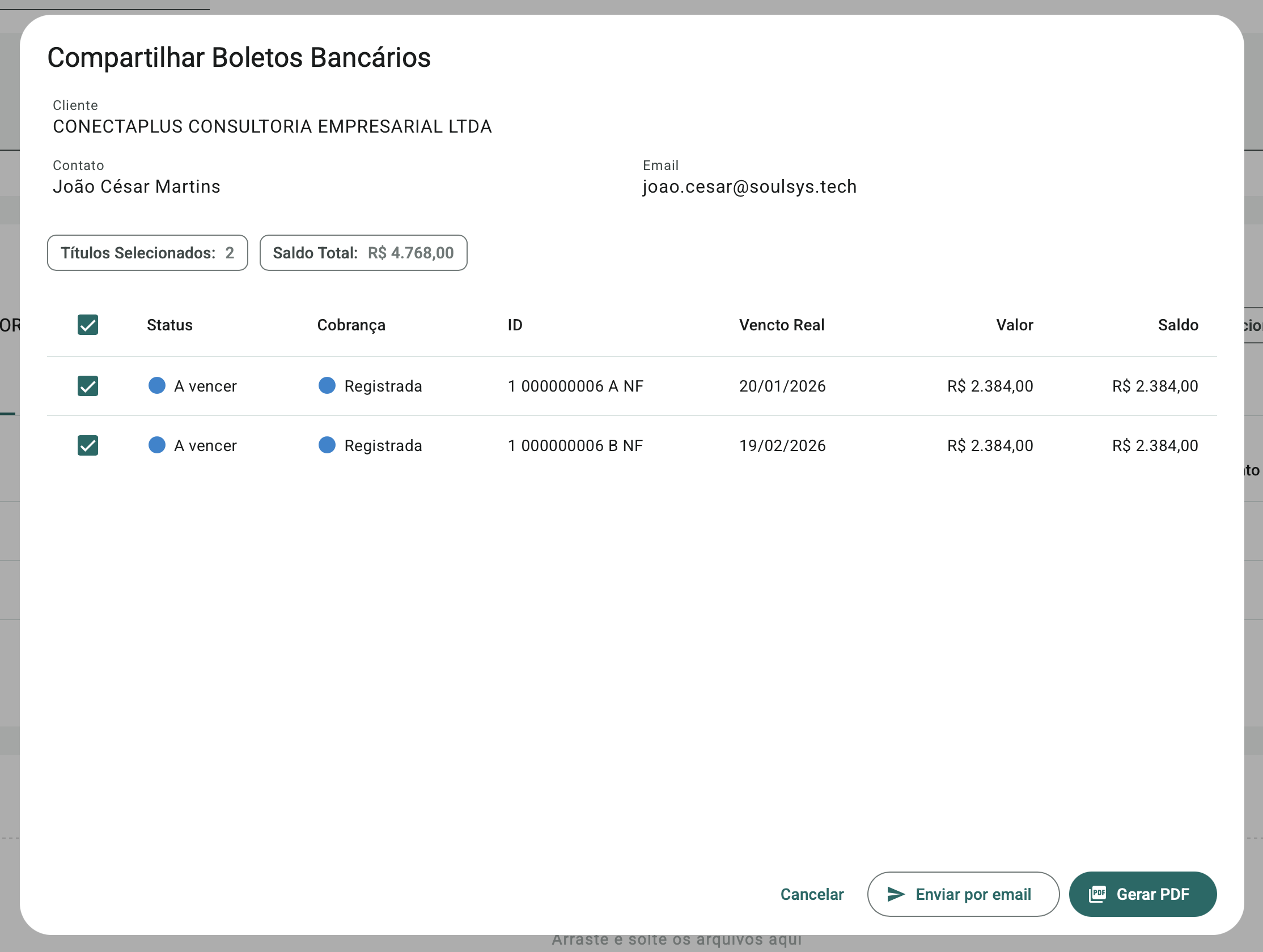Send boletos with Enviar por email
Image resolution: width=1263 pixels, height=952 pixels.
click(963, 894)
